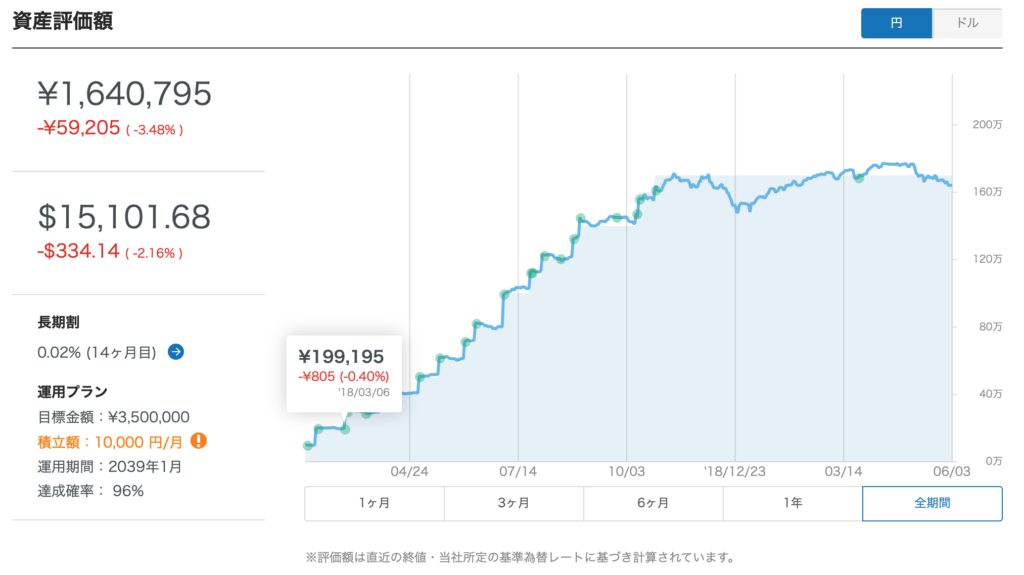The width and height of the screenshot is (1024, 575).
Task: Click the ¥199,195 tooltip value
Action: (x=341, y=357)
